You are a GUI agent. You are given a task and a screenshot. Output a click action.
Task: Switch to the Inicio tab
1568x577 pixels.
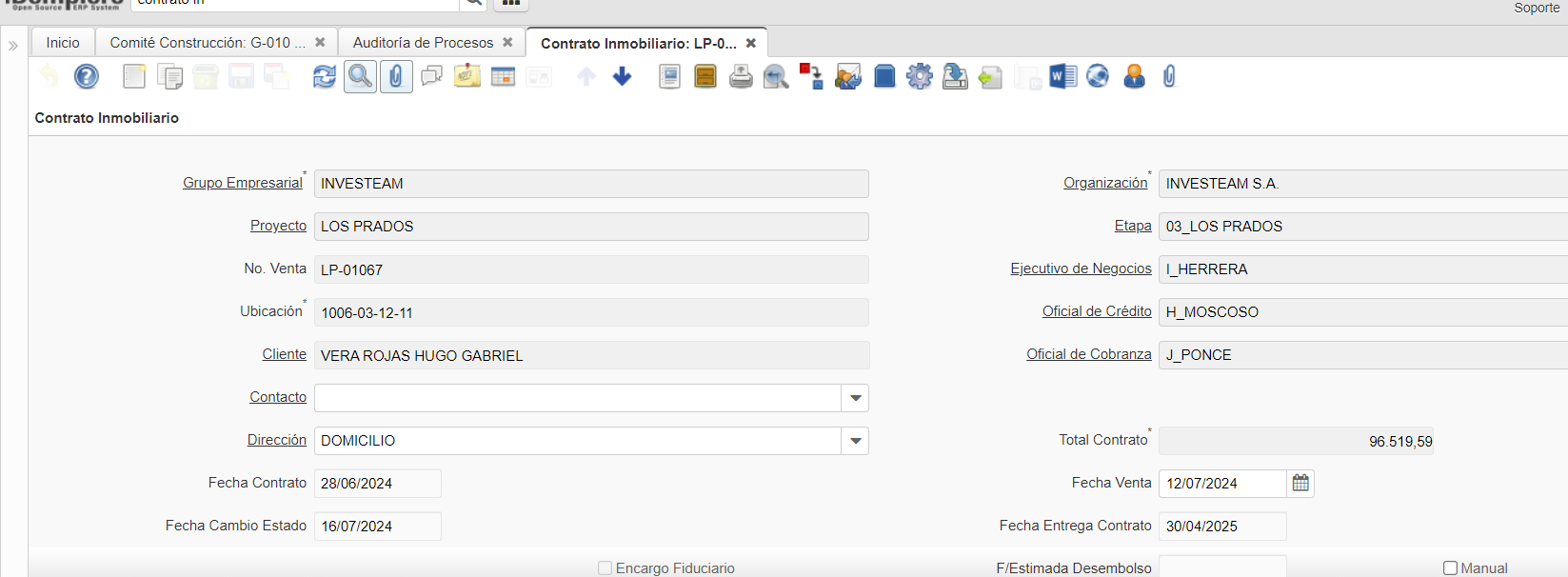[x=63, y=43]
